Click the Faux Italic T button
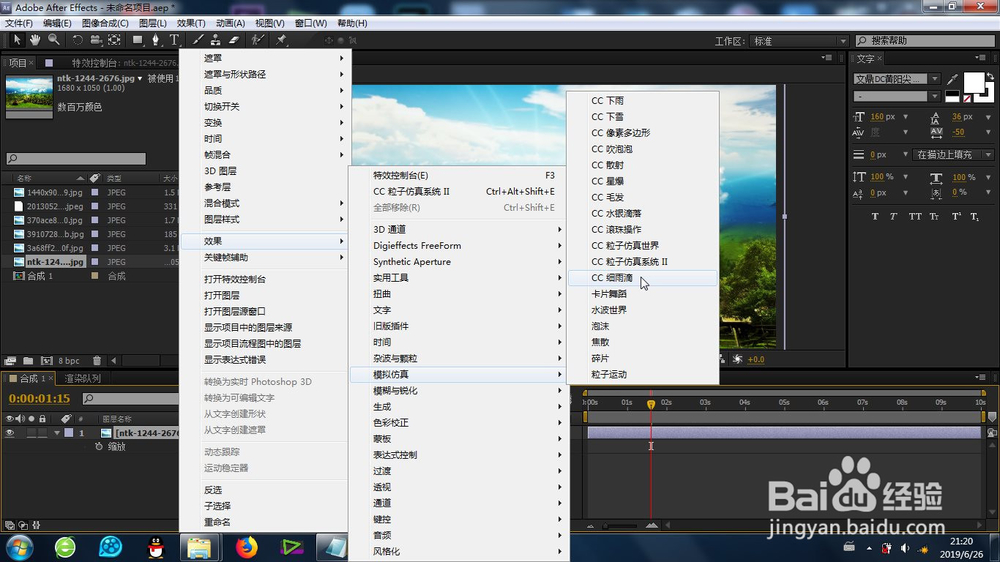This screenshot has height=562, width=1000. coord(893,216)
